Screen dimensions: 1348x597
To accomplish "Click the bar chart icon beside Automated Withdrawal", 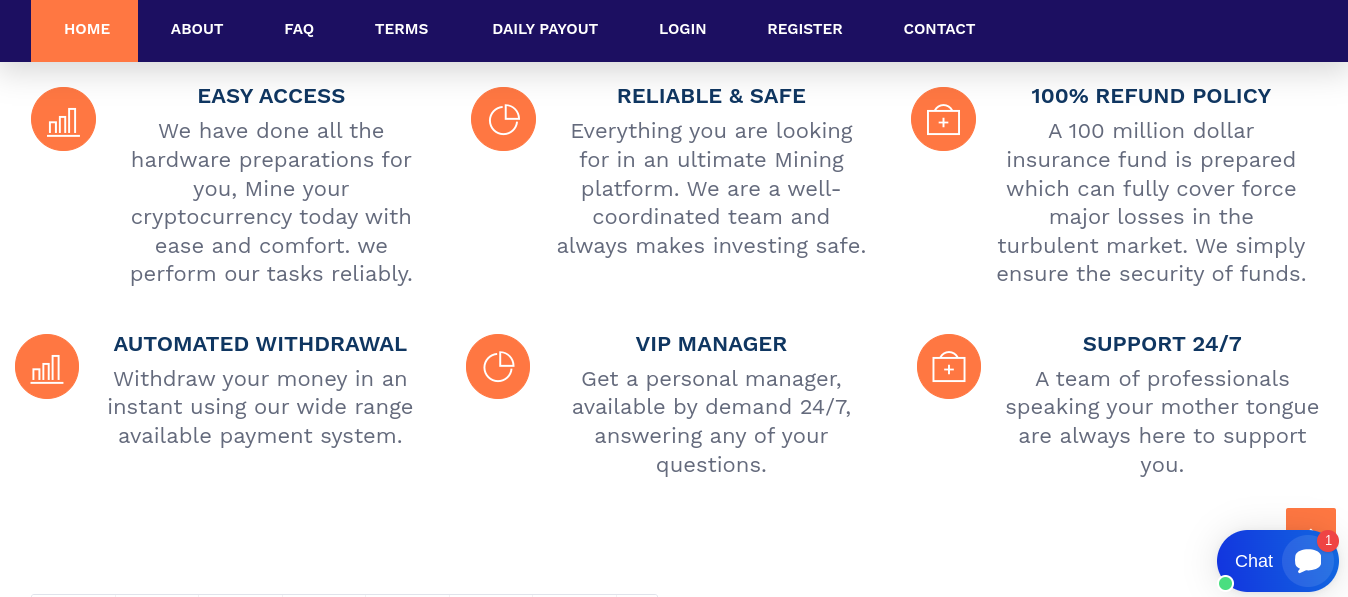I will tap(47, 367).
